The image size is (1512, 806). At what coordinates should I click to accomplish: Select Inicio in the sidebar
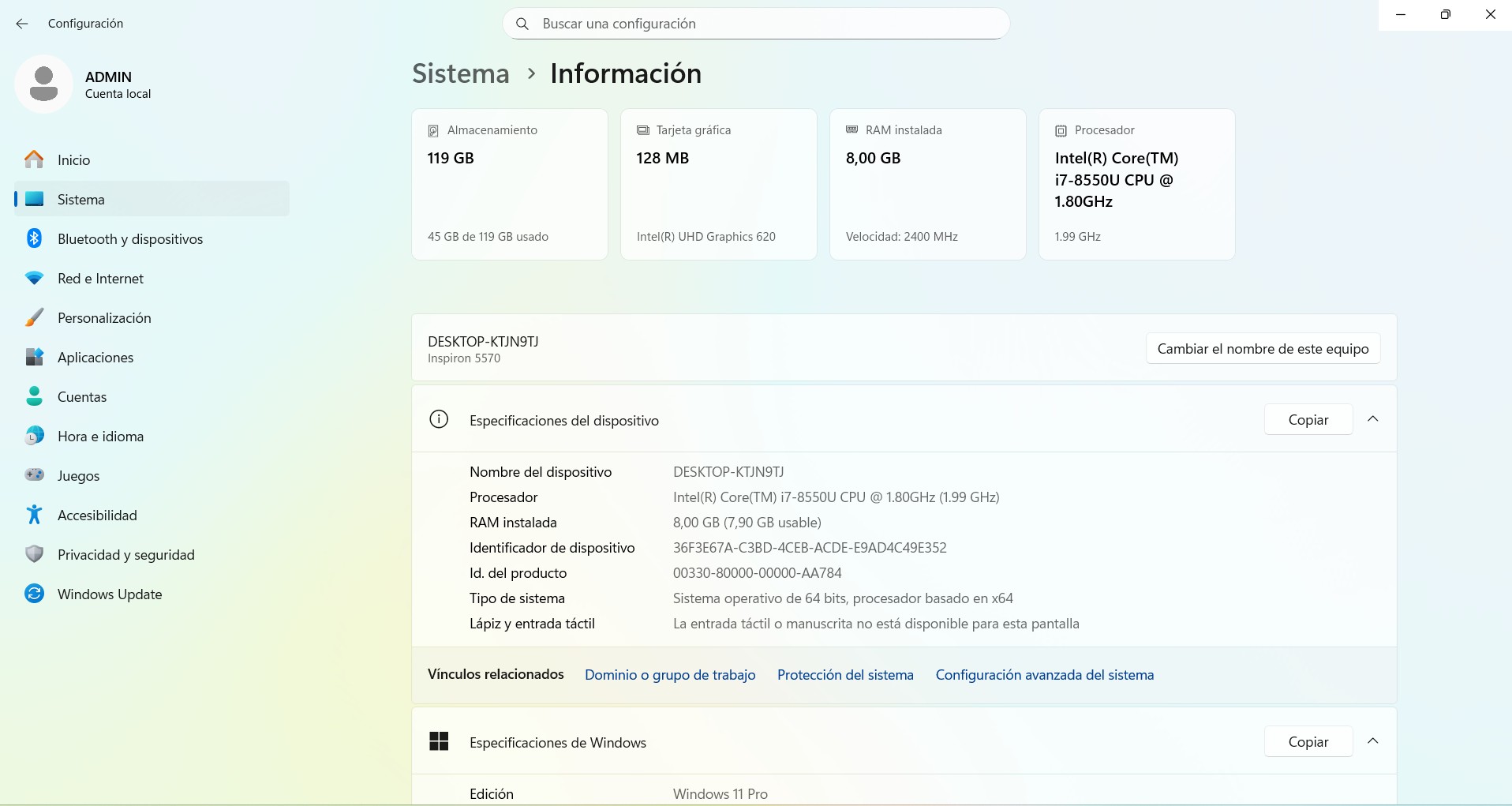[x=73, y=159]
